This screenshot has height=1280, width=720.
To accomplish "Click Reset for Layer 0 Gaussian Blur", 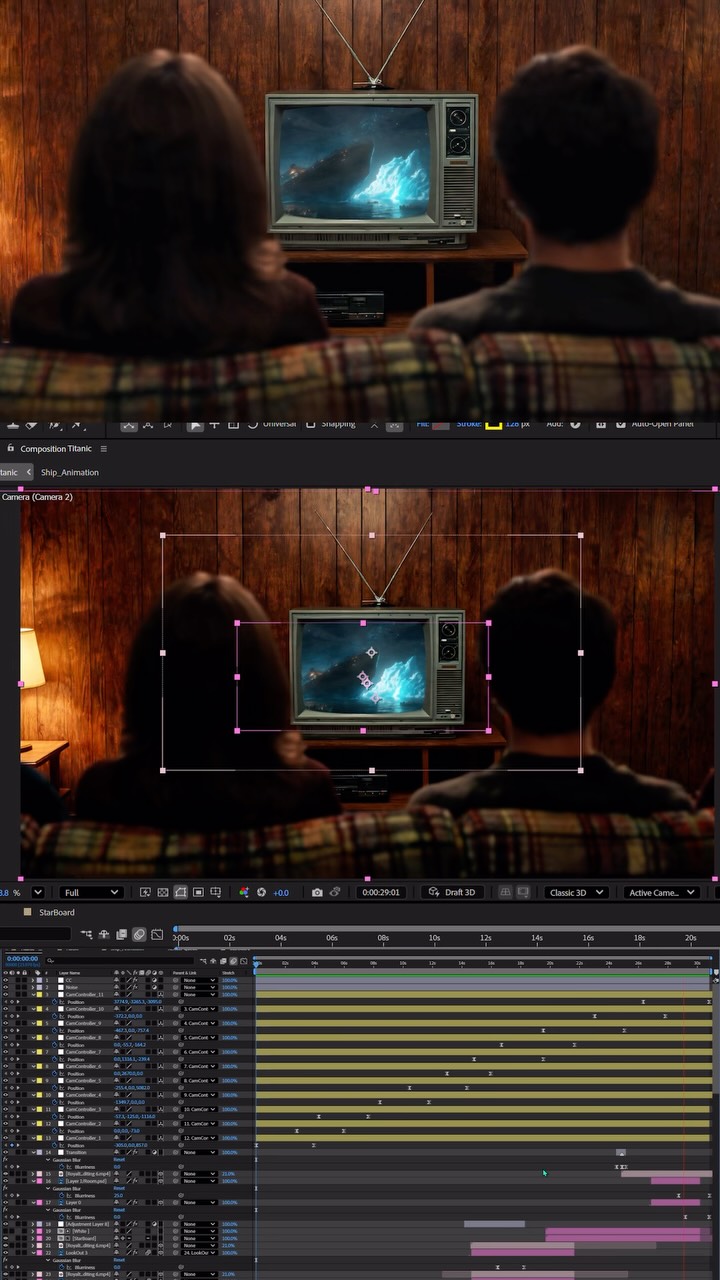I will pyautogui.click(x=119, y=1210).
